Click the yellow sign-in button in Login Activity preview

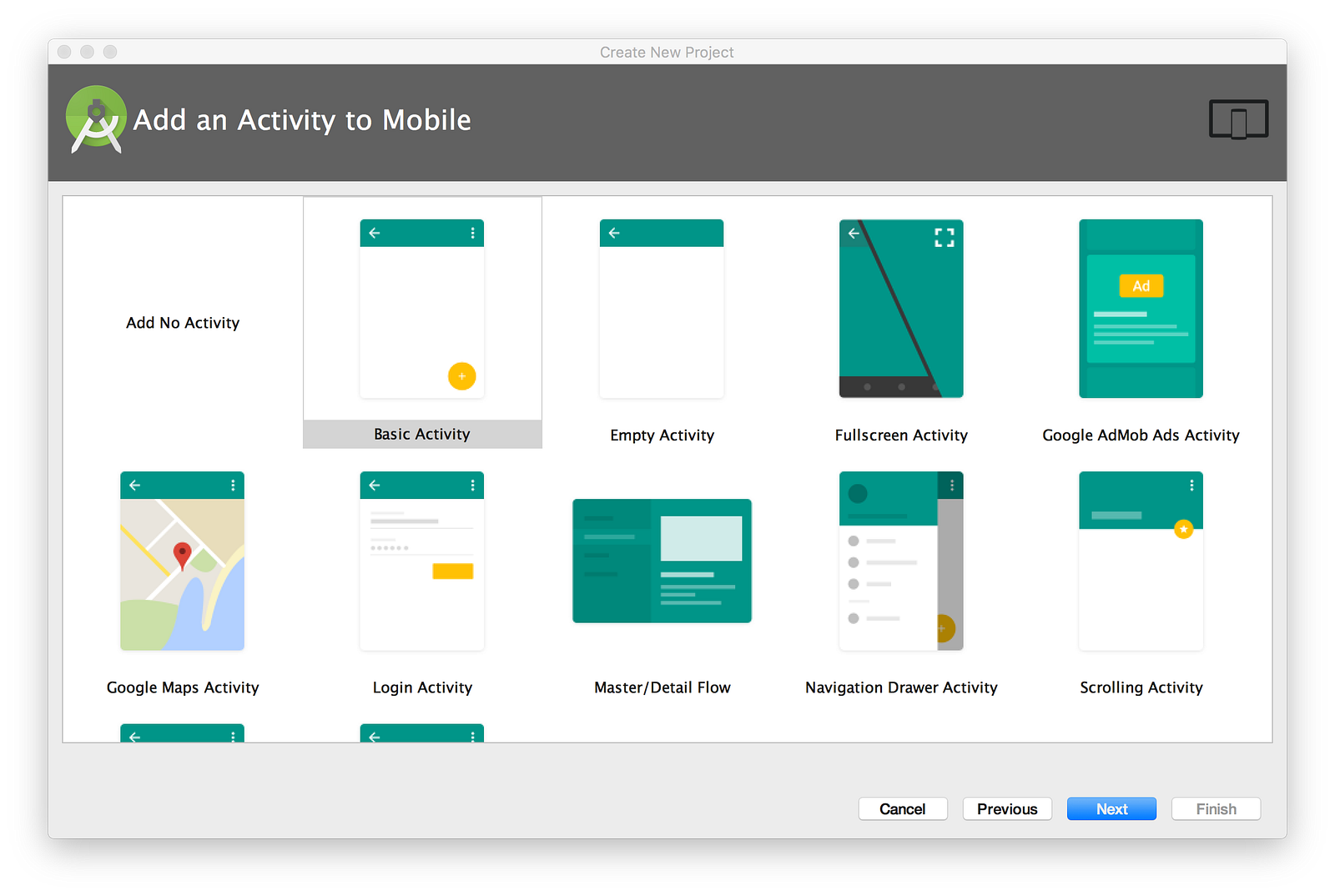point(452,571)
